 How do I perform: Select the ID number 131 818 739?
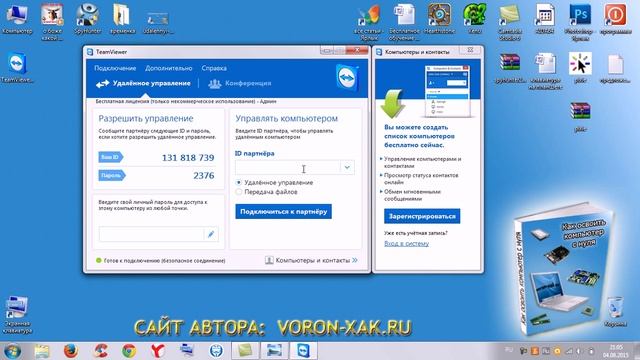[188, 158]
